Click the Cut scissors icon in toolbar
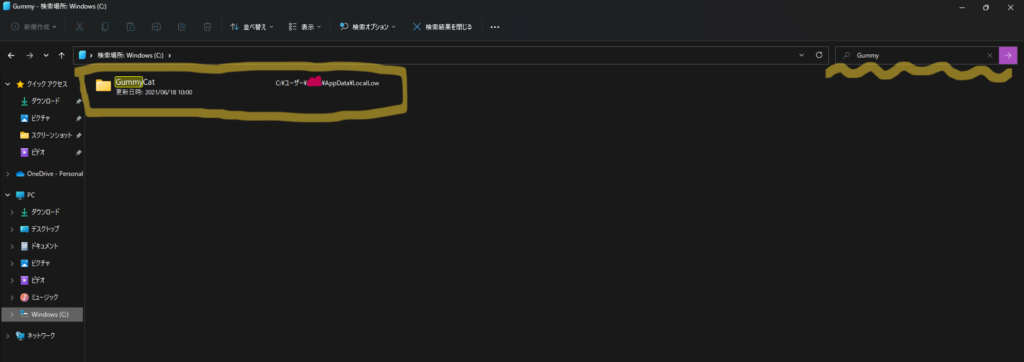The width and height of the screenshot is (1024, 362). coord(79,27)
